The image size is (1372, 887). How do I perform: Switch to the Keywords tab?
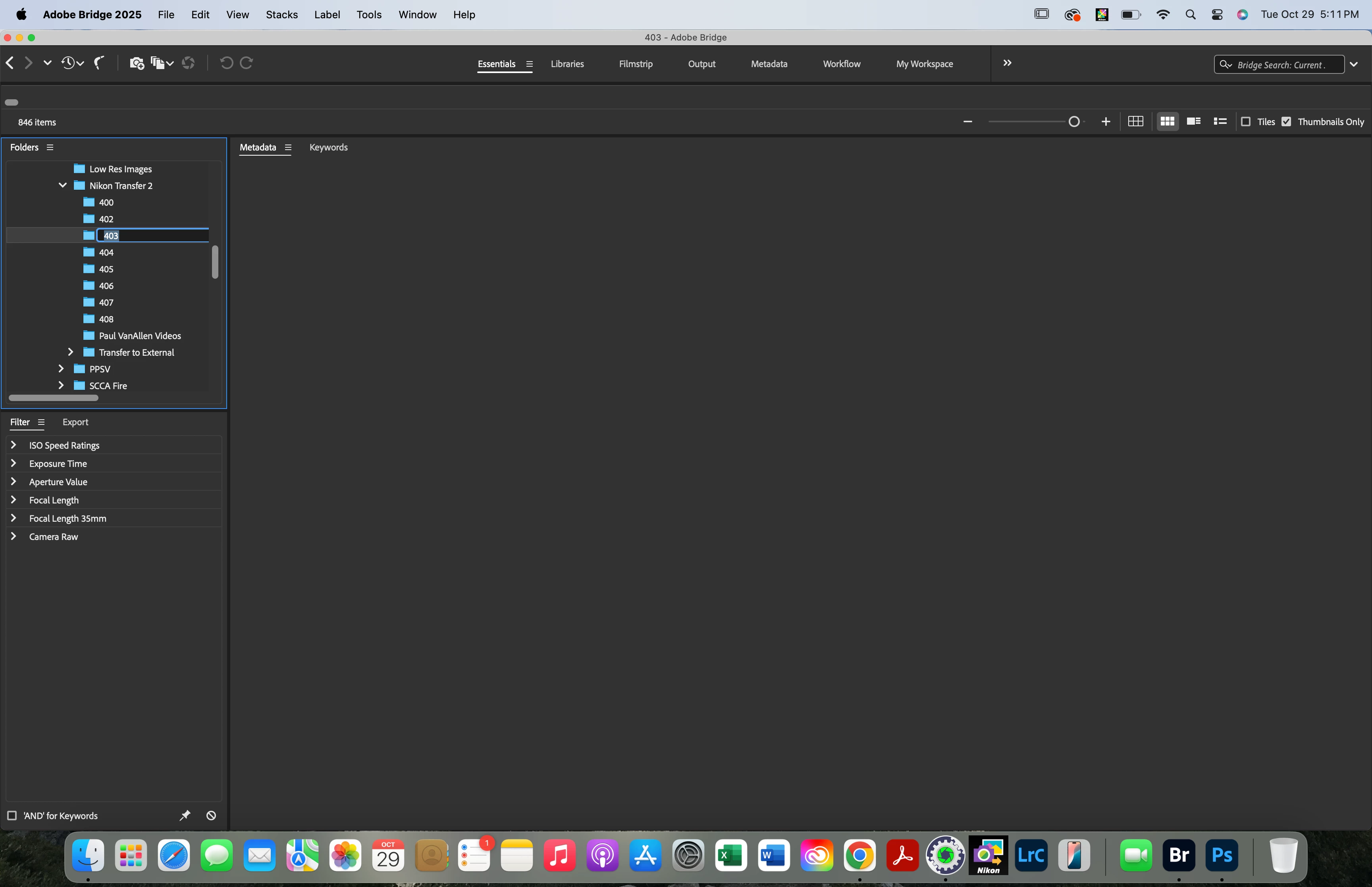coord(328,147)
